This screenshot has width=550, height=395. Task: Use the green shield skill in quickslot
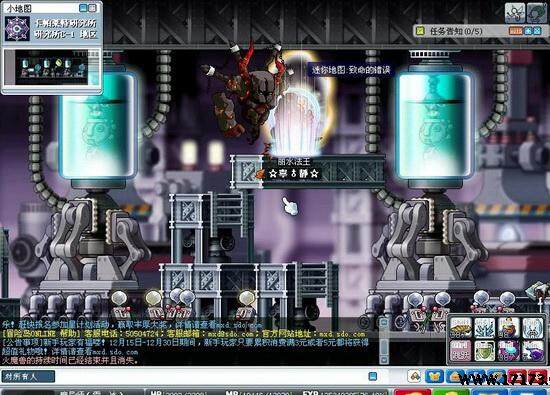484,350
